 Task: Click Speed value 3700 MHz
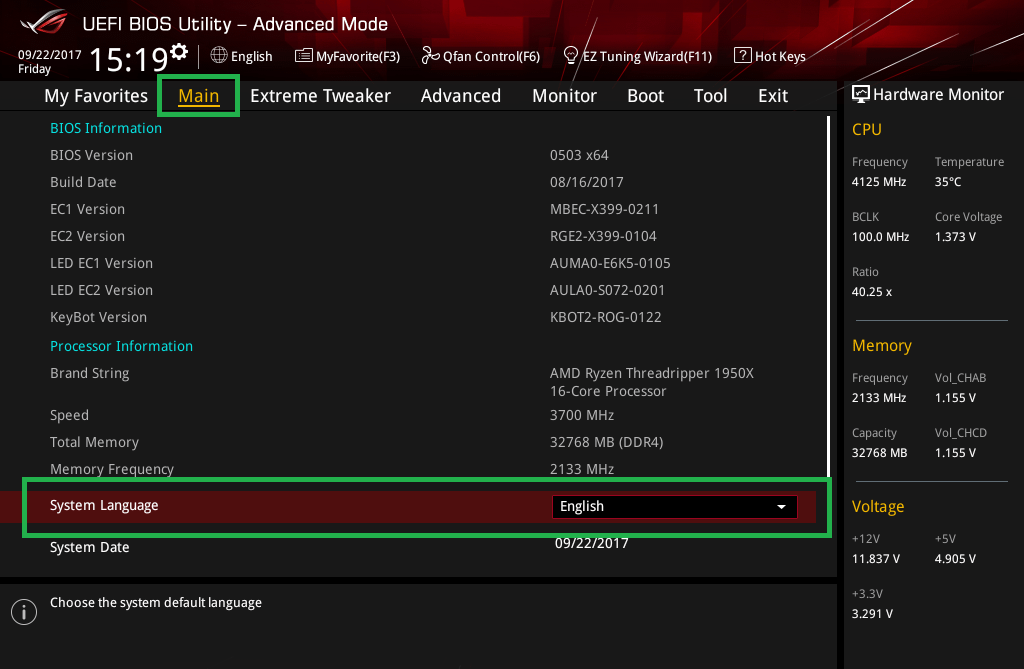point(582,415)
